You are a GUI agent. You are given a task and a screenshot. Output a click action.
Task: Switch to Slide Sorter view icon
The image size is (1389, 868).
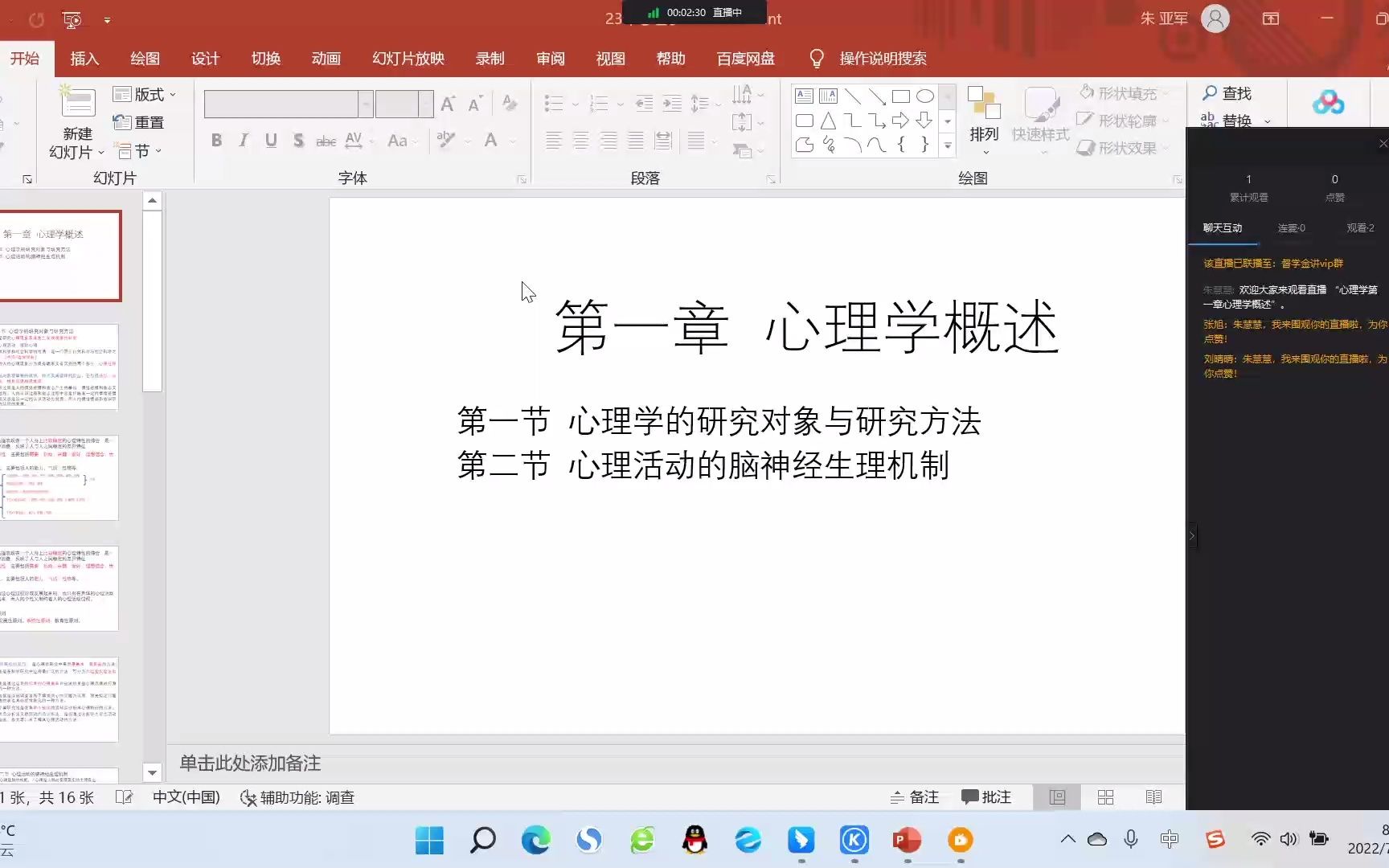click(1106, 797)
